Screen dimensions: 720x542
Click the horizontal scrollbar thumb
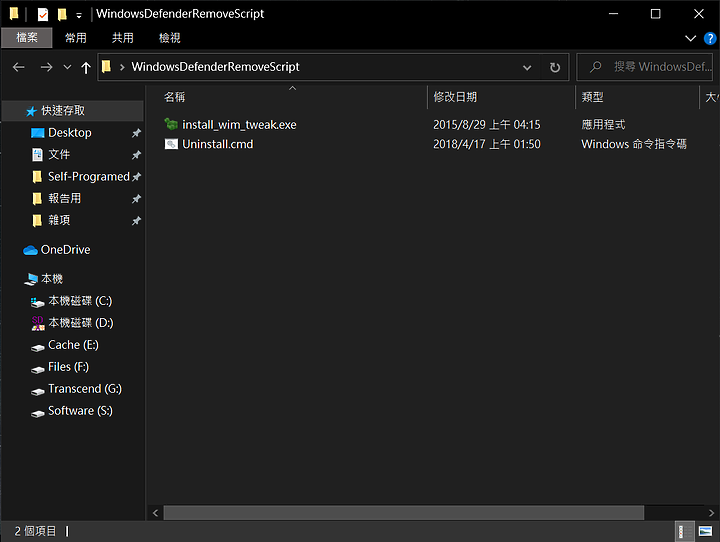(x=404, y=513)
